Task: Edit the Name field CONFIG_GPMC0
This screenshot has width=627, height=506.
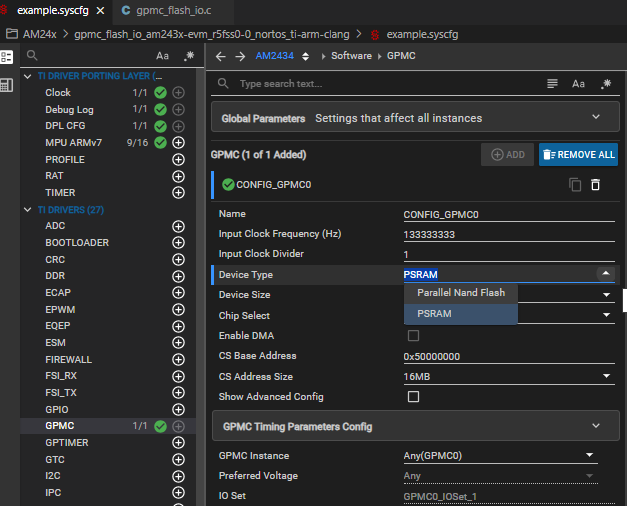Action: coord(509,215)
